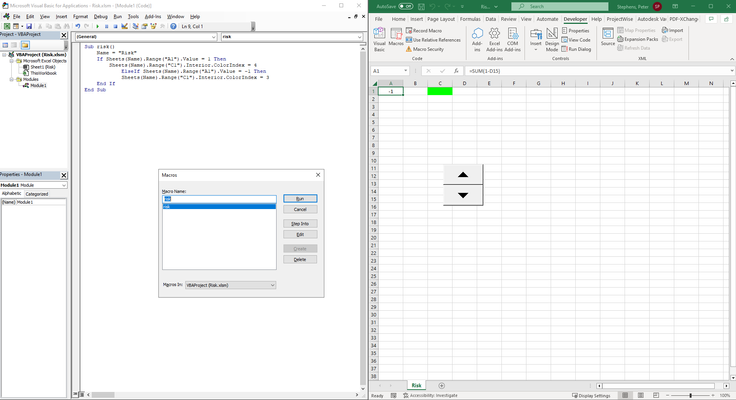
Task: Toggle Design Mode in Controls group
Action: coord(552,39)
